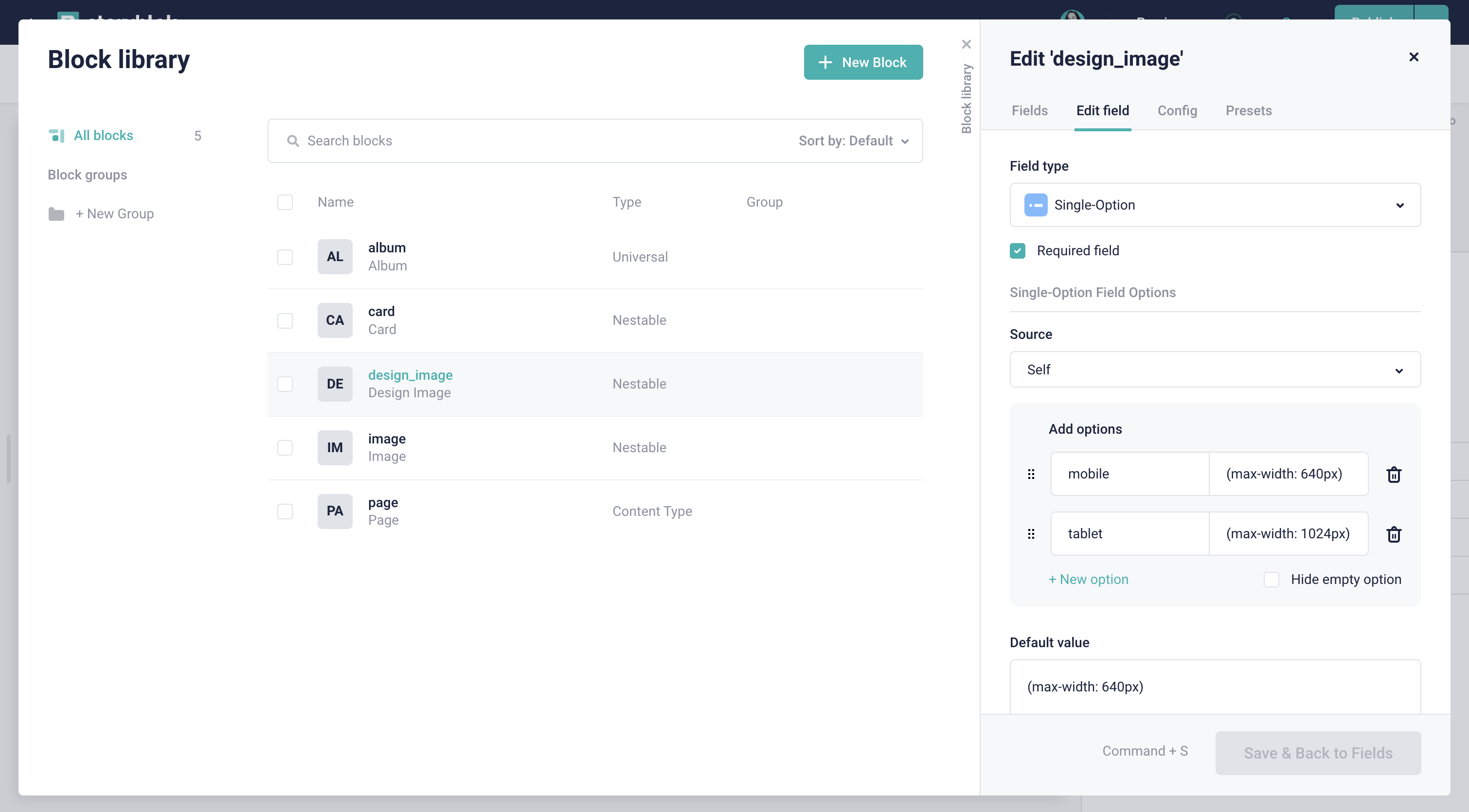1469x812 pixels.
Task: Grab the drag handle beside tablet option
Action: (1031, 534)
